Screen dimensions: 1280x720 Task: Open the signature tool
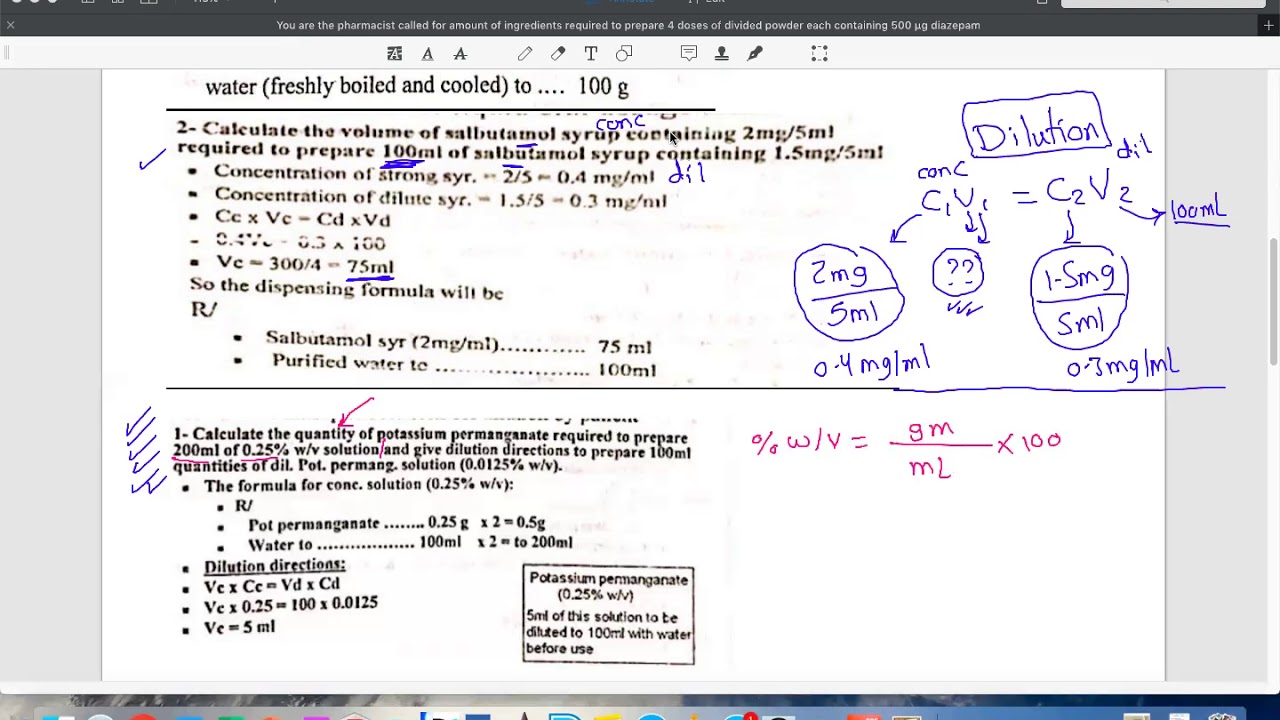tap(755, 54)
